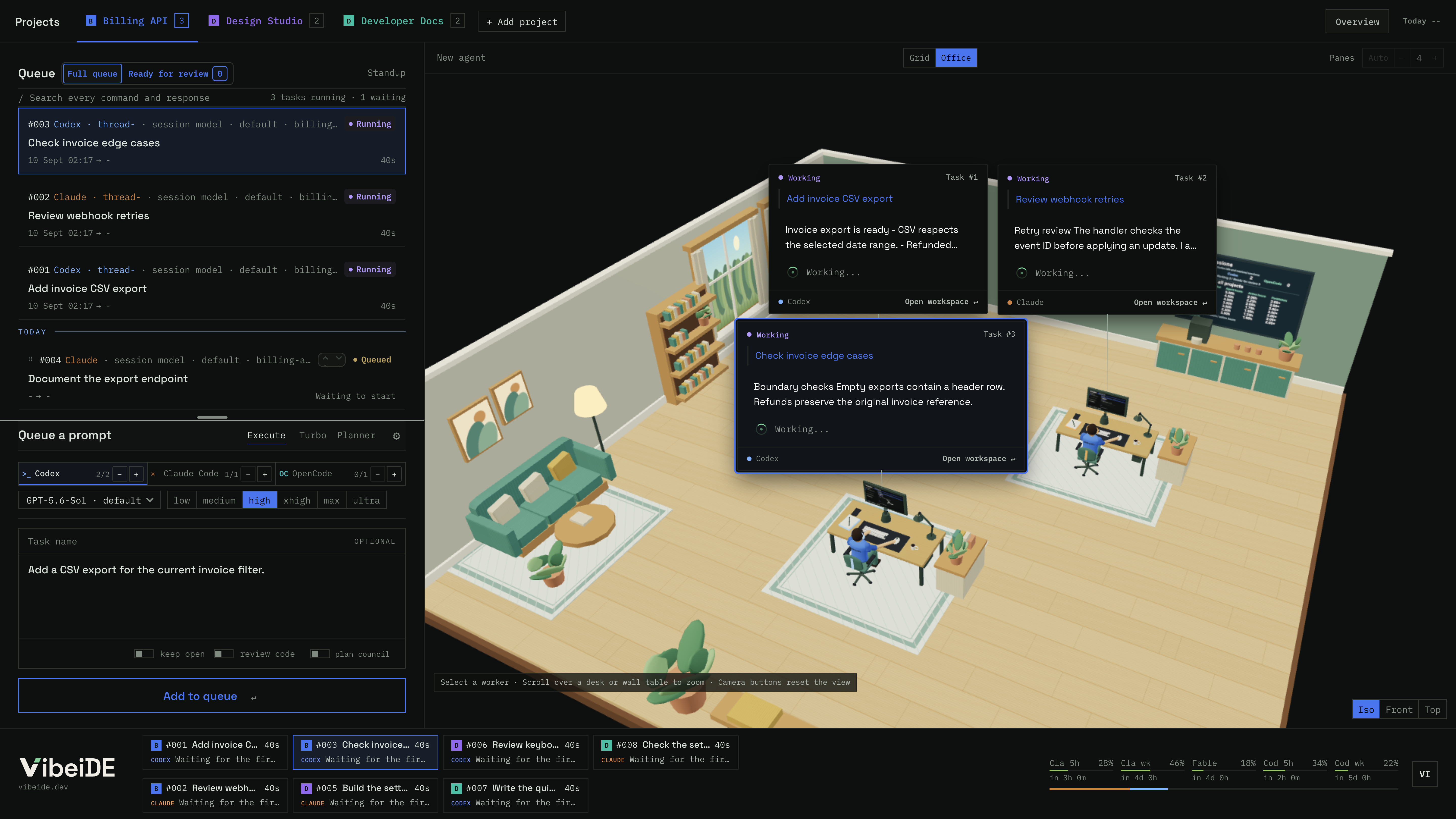
Task: Switch camera to Front view
Action: click(x=1399, y=709)
